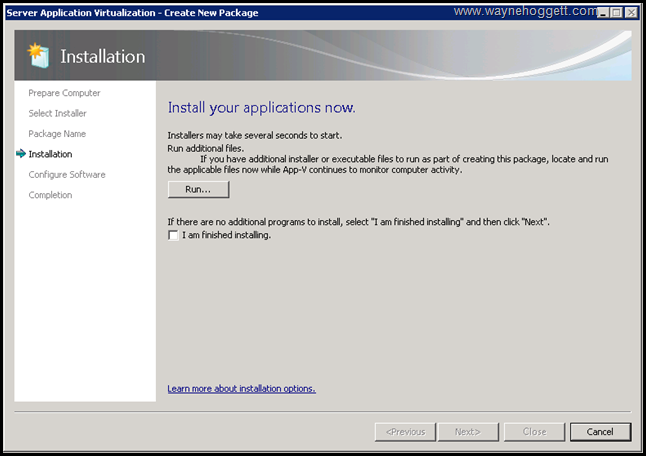Viewport: 646px width, 456px height.
Task: Click the disabled Next> button
Action: 468,432
